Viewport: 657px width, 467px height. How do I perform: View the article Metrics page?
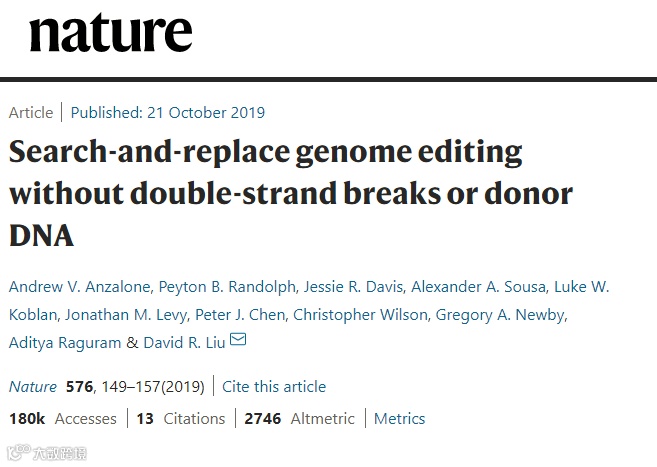point(399,418)
